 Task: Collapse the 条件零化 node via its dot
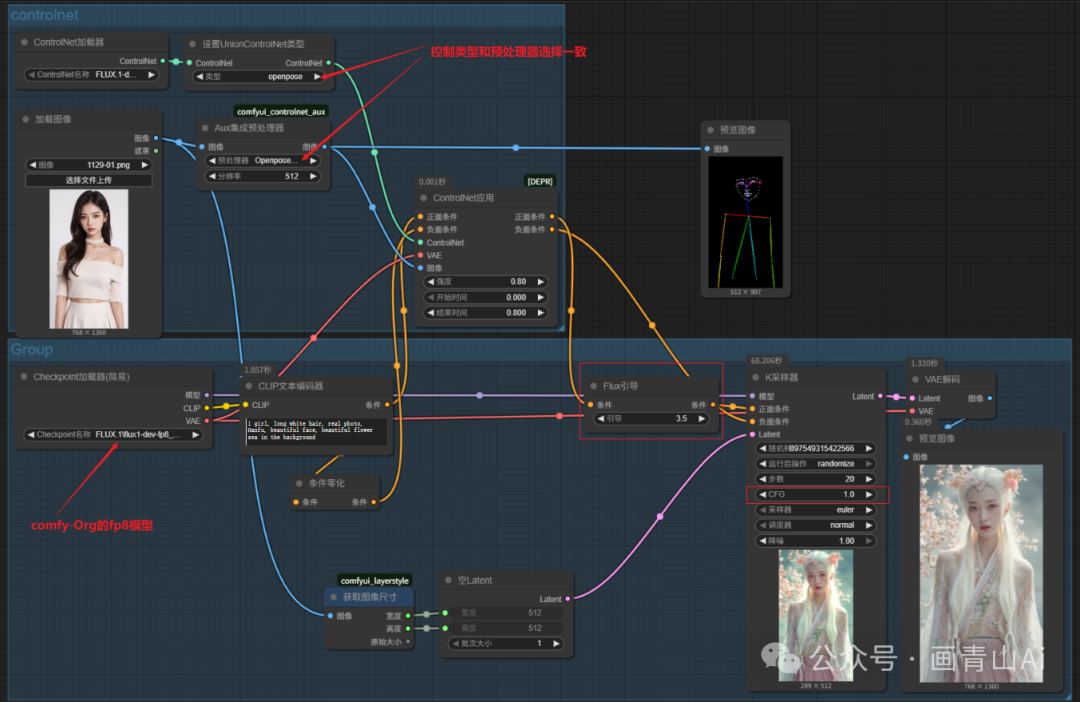tap(299, 484)
